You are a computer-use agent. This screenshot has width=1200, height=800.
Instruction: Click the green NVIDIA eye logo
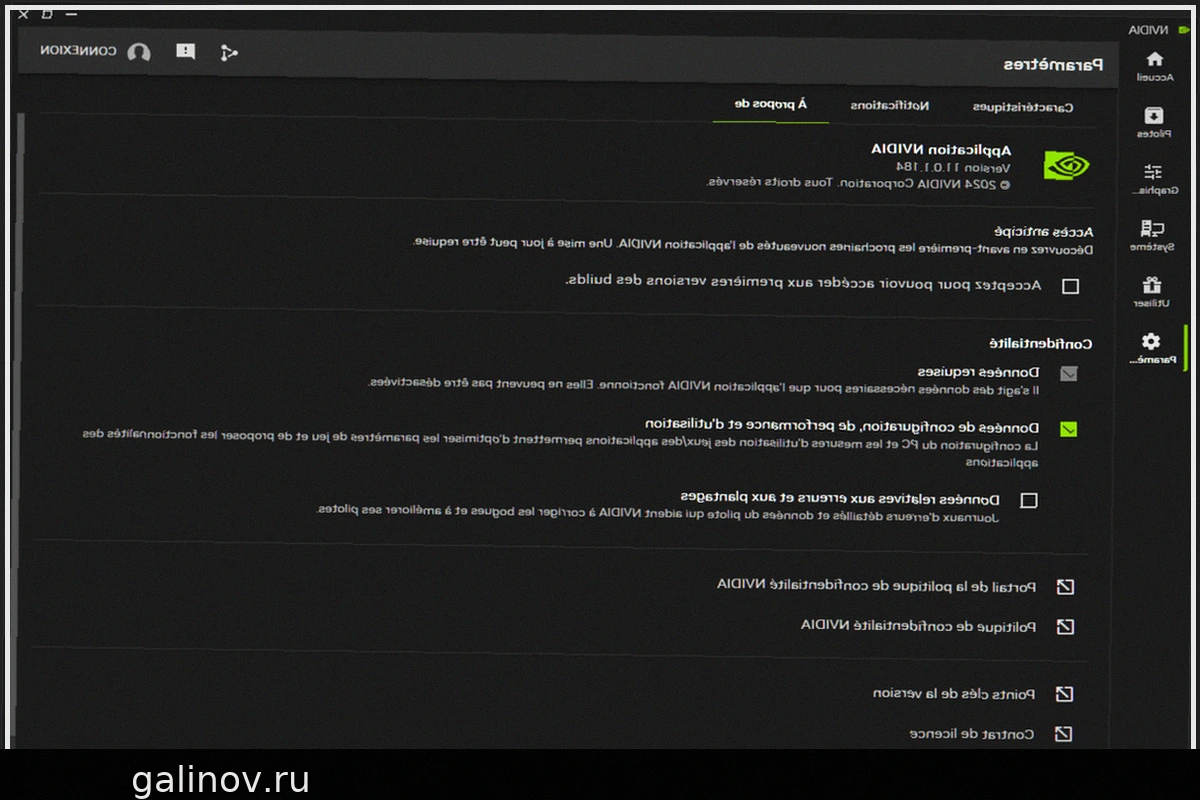(x=1067, y=166)
